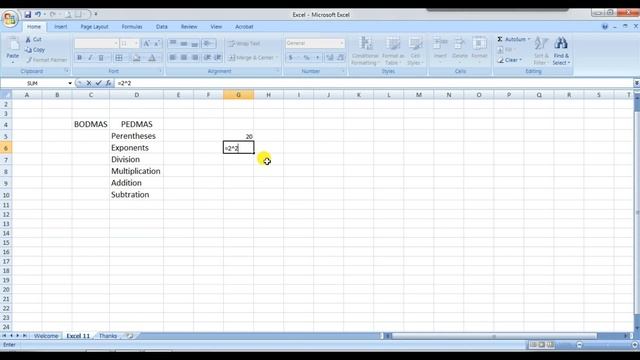Open Insert Function fx dialog
This screenshot has height=360, width=640.
pos(108,83)
